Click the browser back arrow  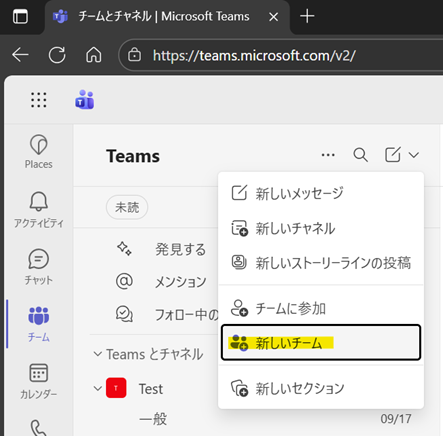(x=20, y=55)
